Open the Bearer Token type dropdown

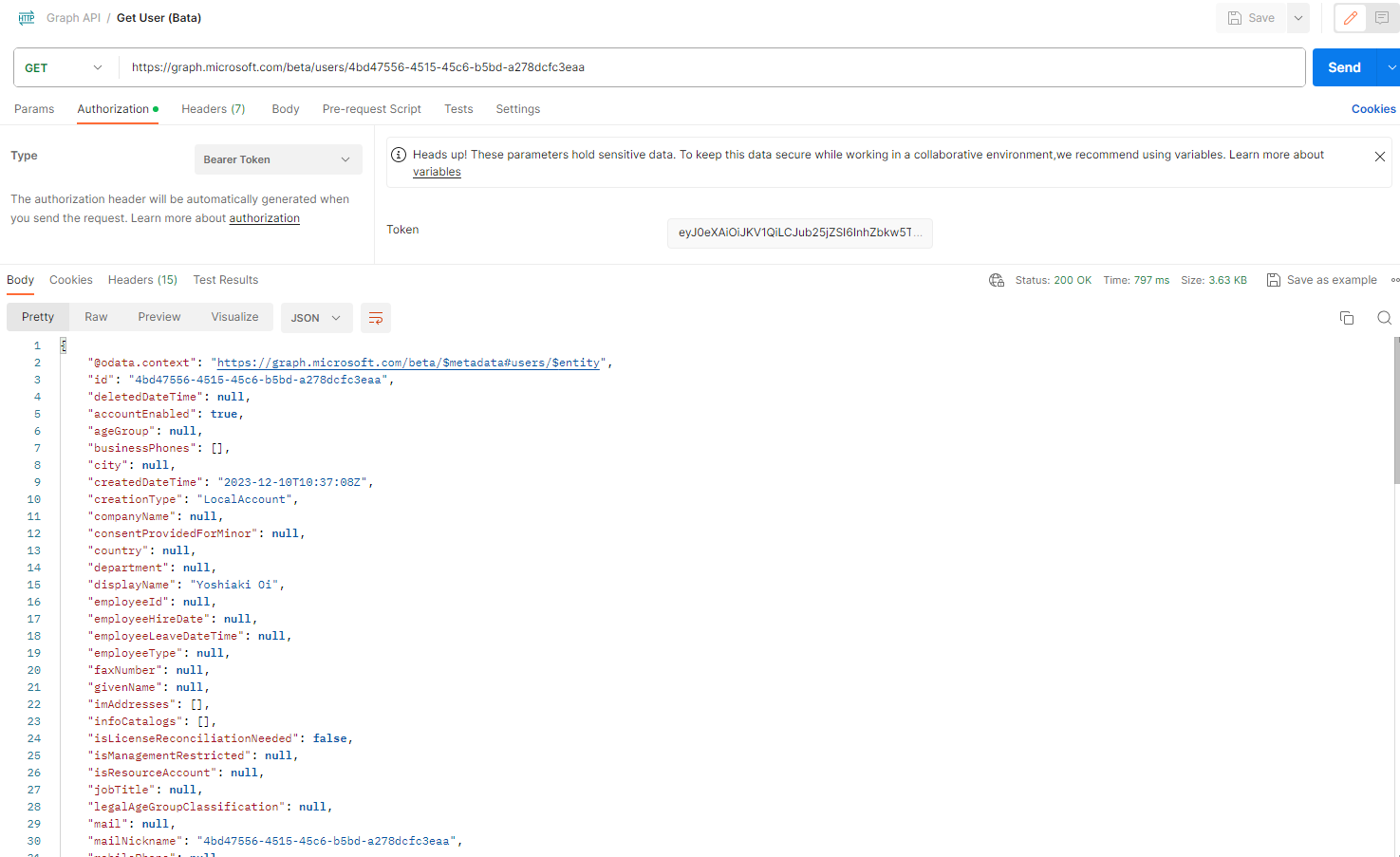(x=278, y=159)
